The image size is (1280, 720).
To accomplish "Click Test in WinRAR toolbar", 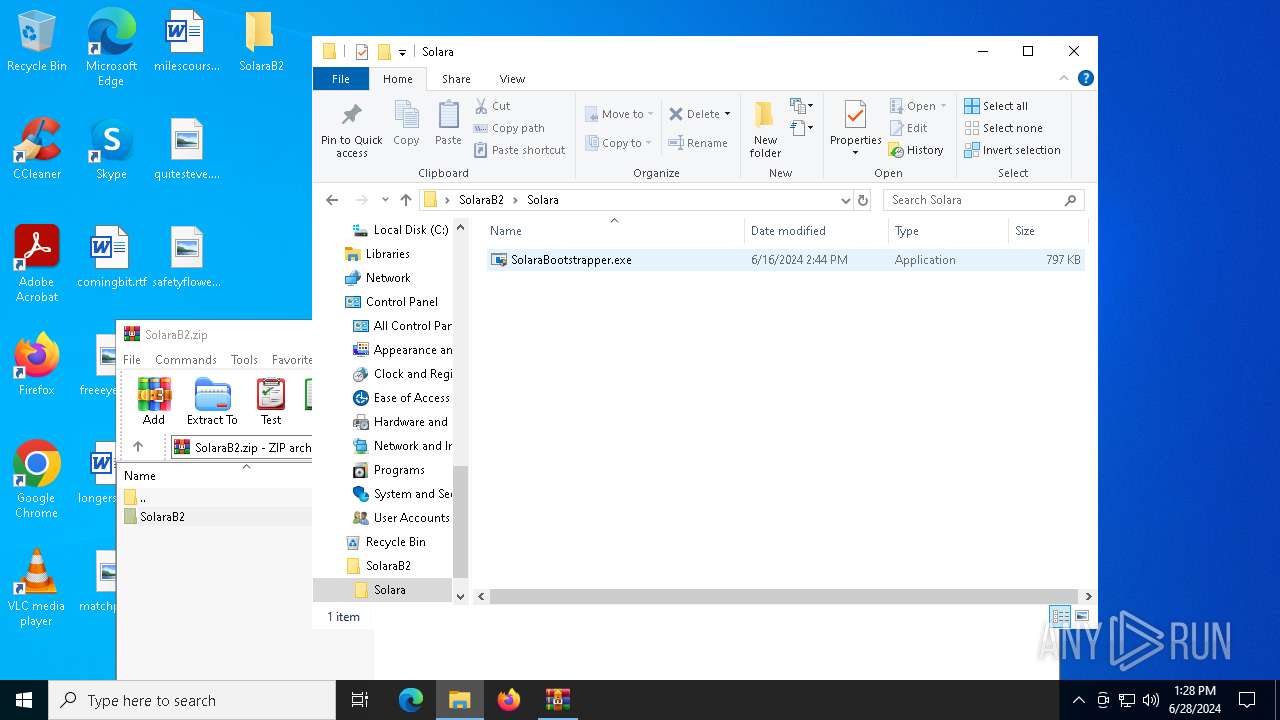I will 271,401.
